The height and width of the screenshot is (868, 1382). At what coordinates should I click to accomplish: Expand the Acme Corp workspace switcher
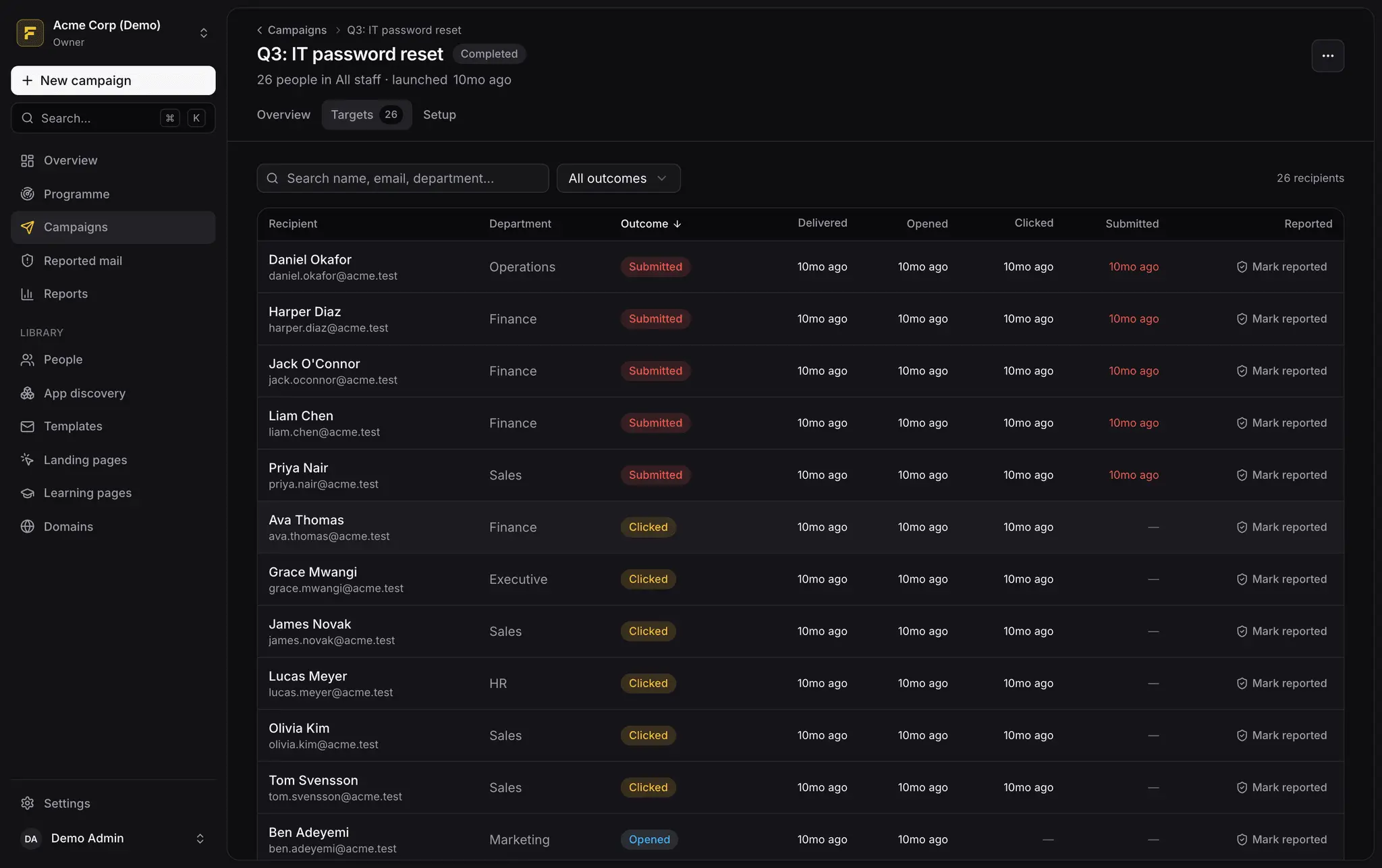click(x=203, y=33)
